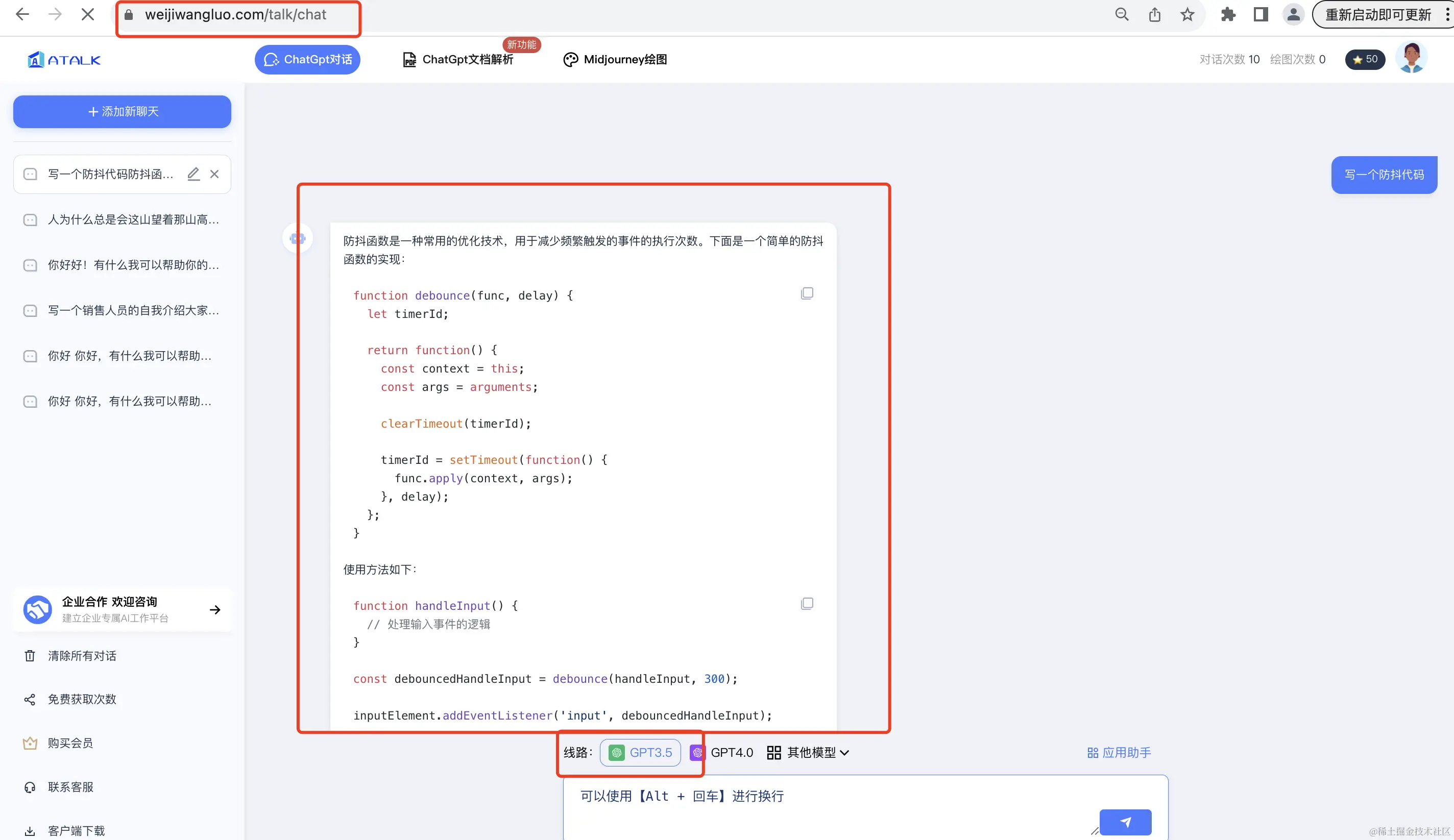Open the 企业合作 欢迎咨询 arrow
Viewport: 1454px width, 840px height.
point(214,610)
